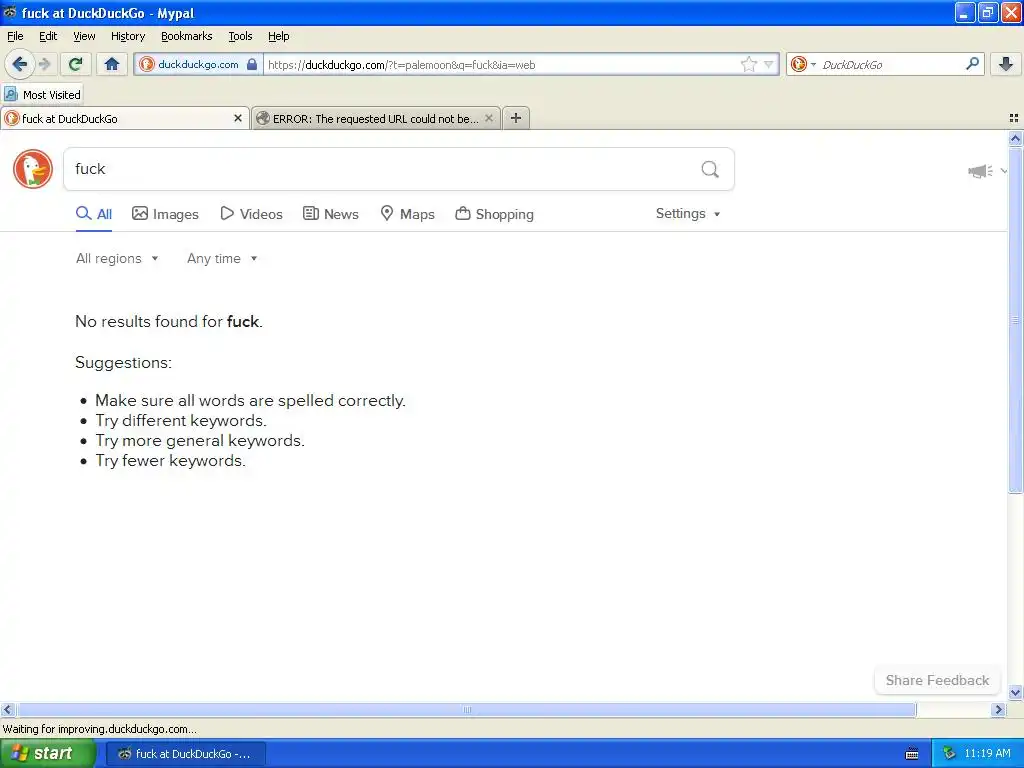
Task: Open the downloads arrow button
Action: click(1006, 64)
